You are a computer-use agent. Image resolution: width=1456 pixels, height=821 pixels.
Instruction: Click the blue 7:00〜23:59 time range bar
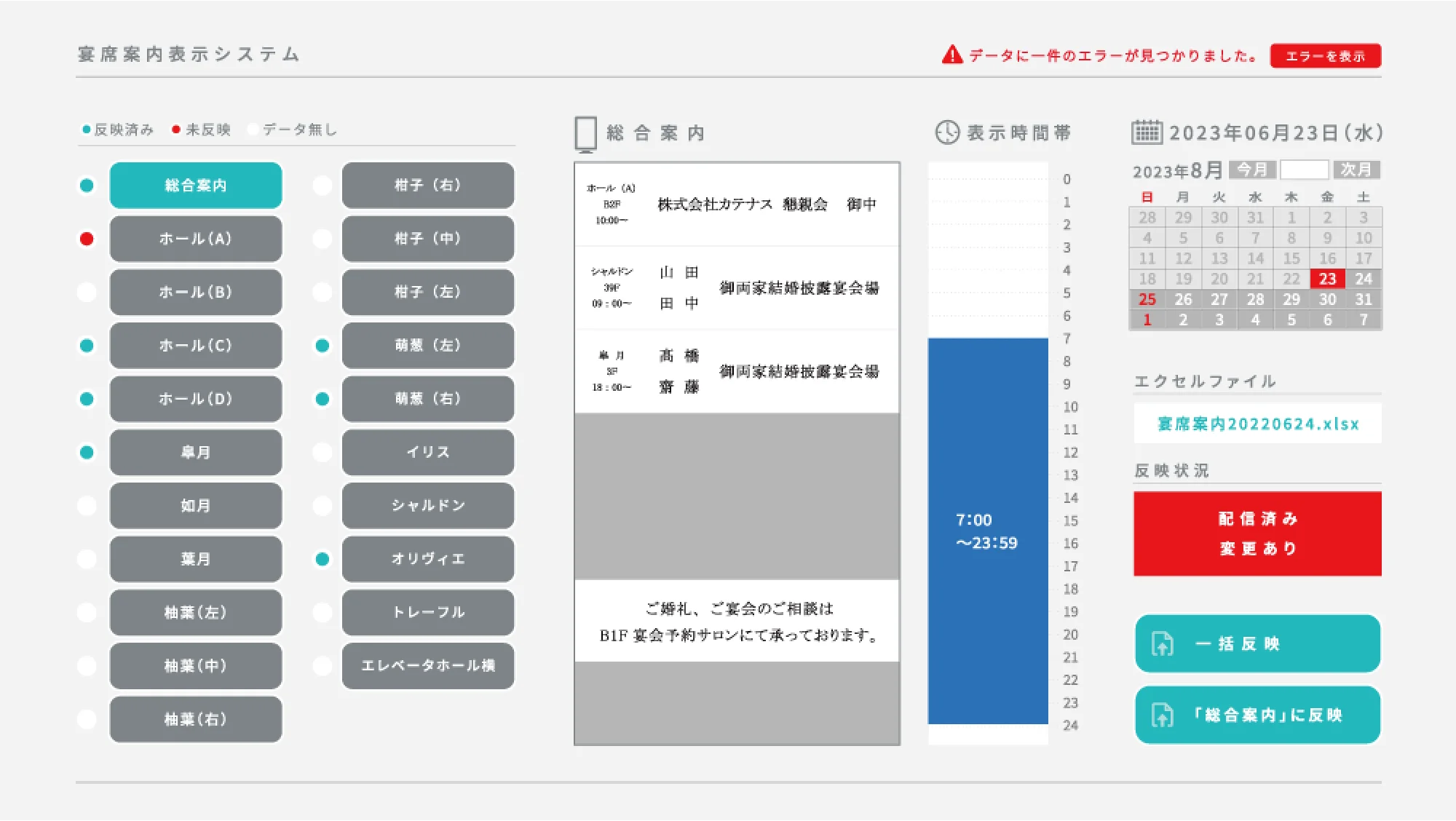point(987,531)
